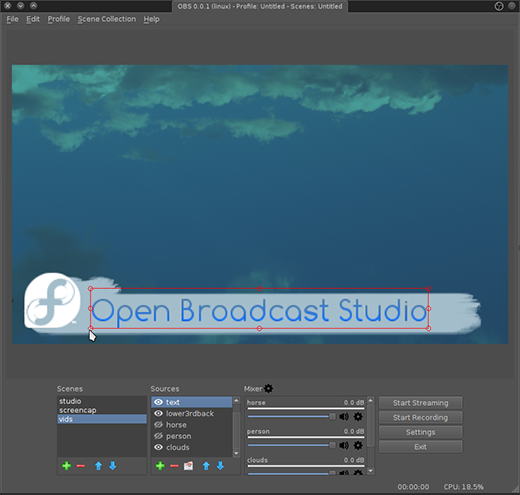
Task: Click the CPU usage status text
Action: (464, 487)
